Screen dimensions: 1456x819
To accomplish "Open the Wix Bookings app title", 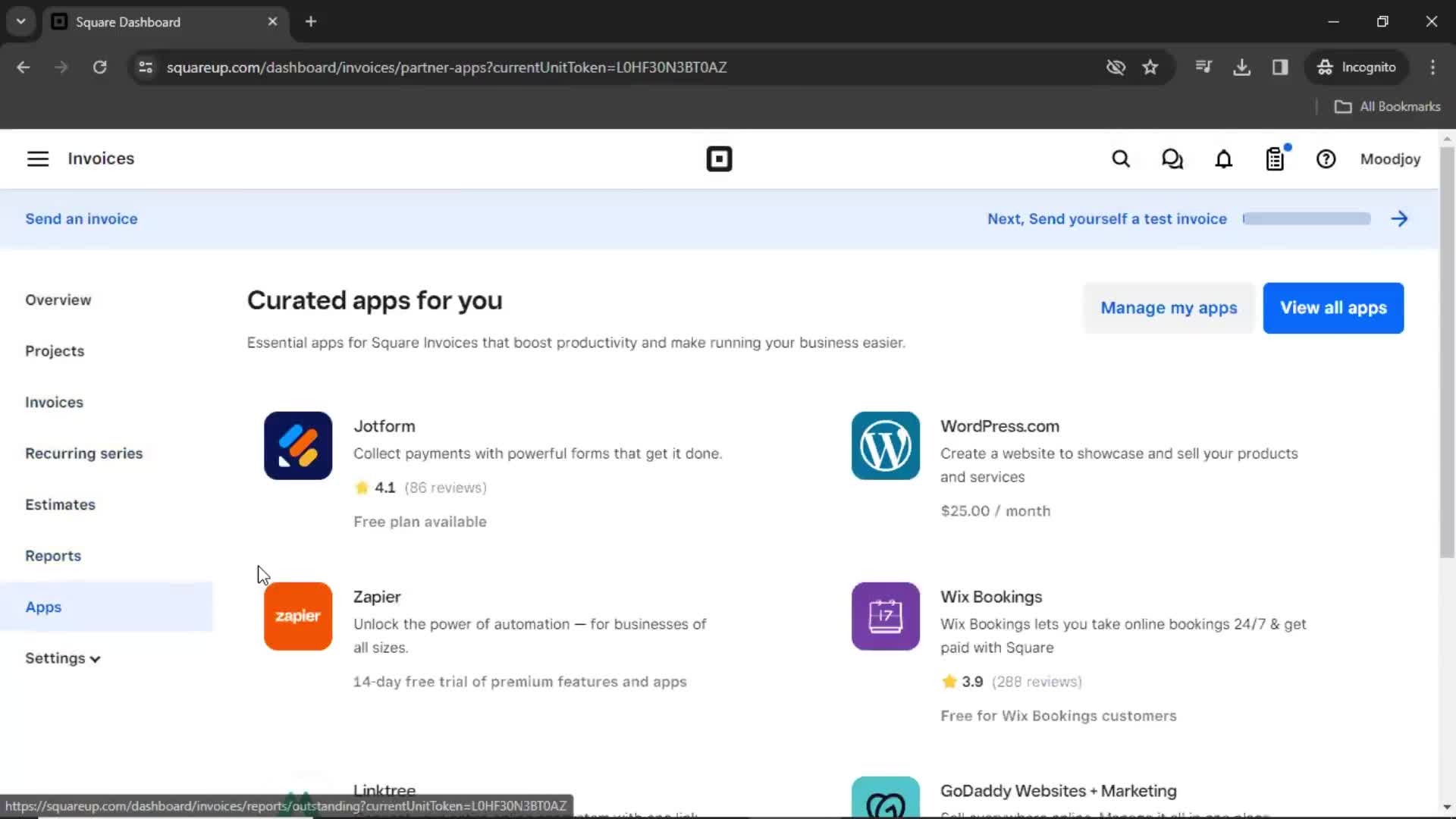I will point(991,597).
